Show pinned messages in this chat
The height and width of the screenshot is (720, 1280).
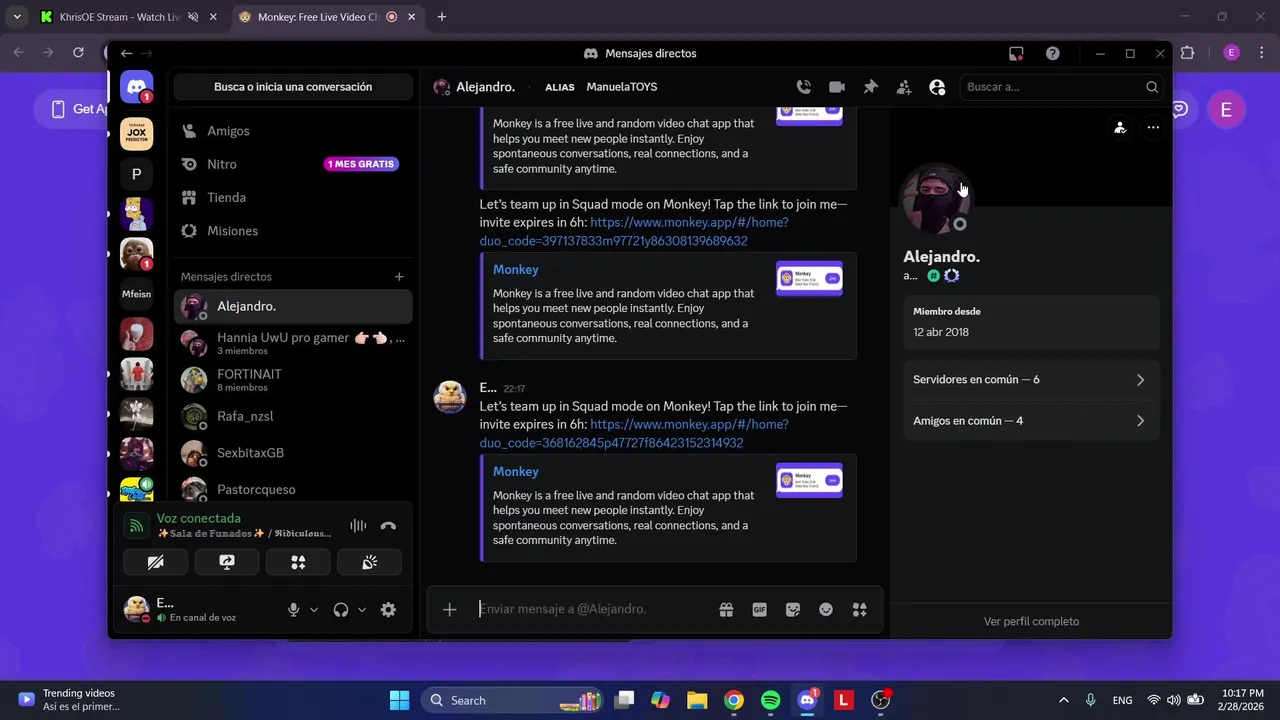click(x=870, y=87)
